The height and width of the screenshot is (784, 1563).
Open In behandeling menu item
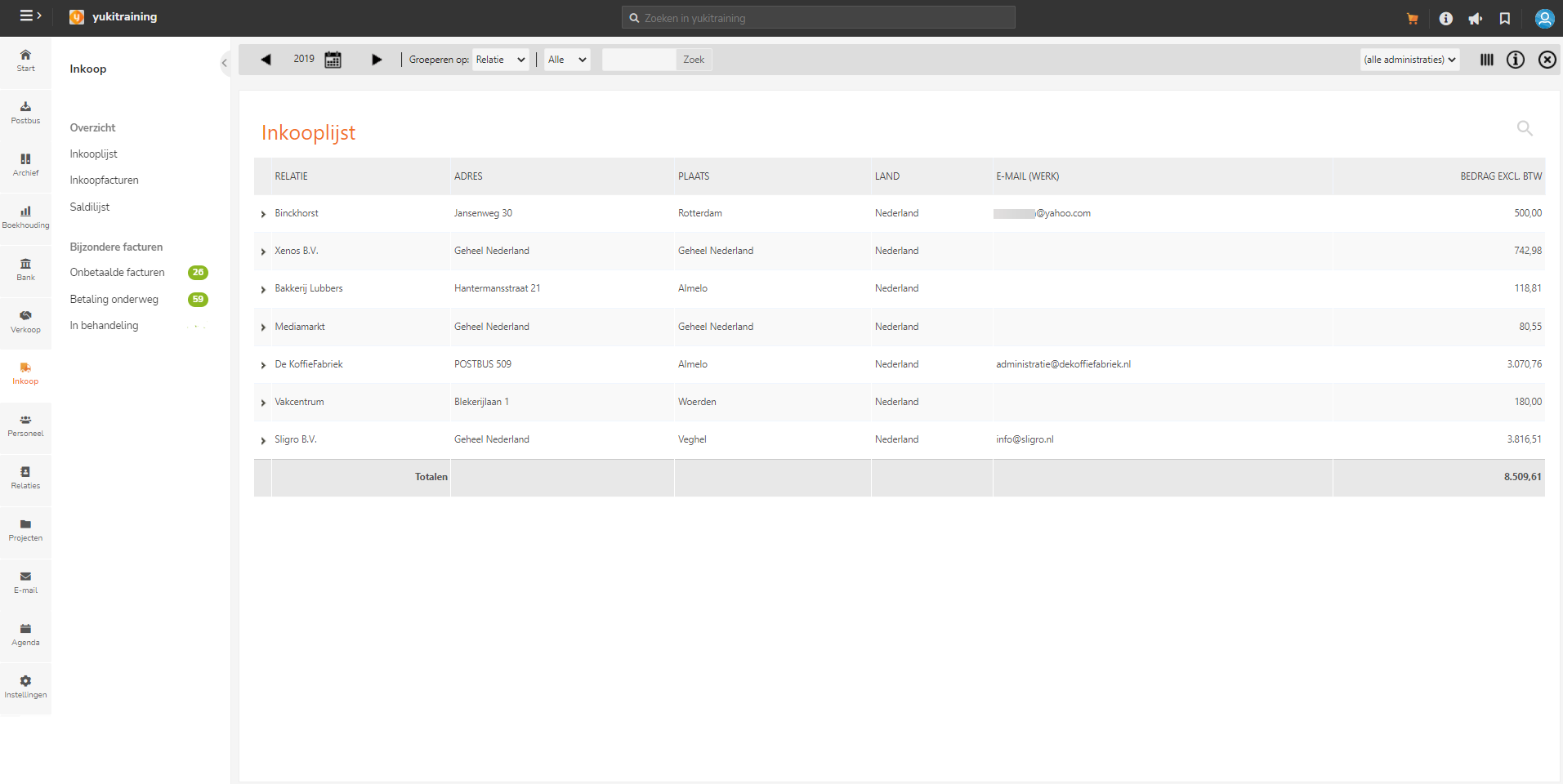point(105,326)
